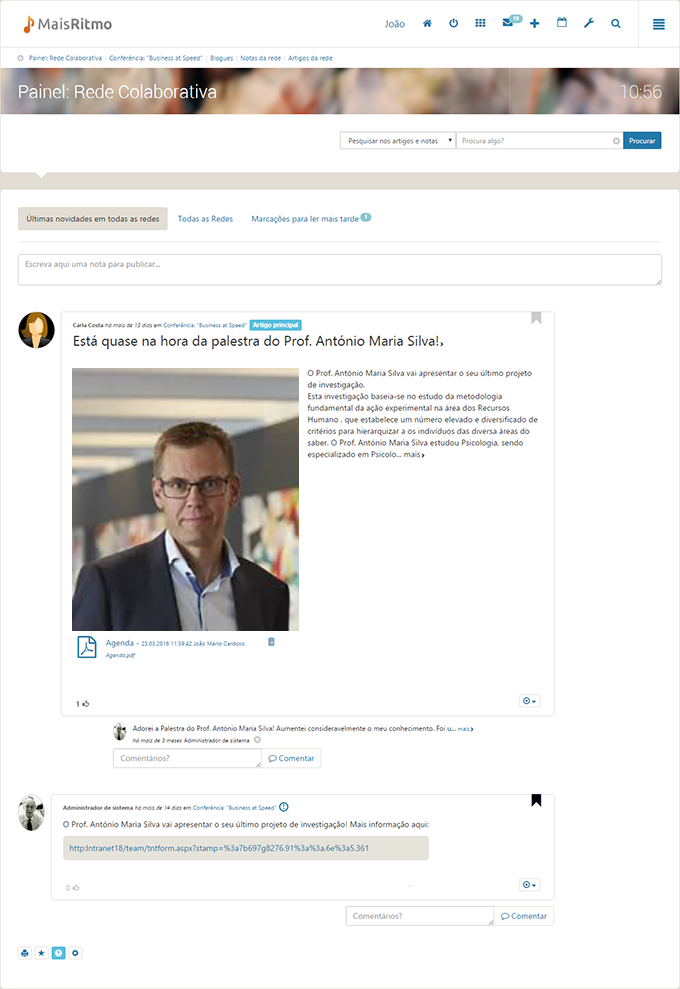The width and height of the screenshot is (680, 989).
Task: Open the gear options dropdown on the article
Action: pyautogui.click(x=529, y=701)
